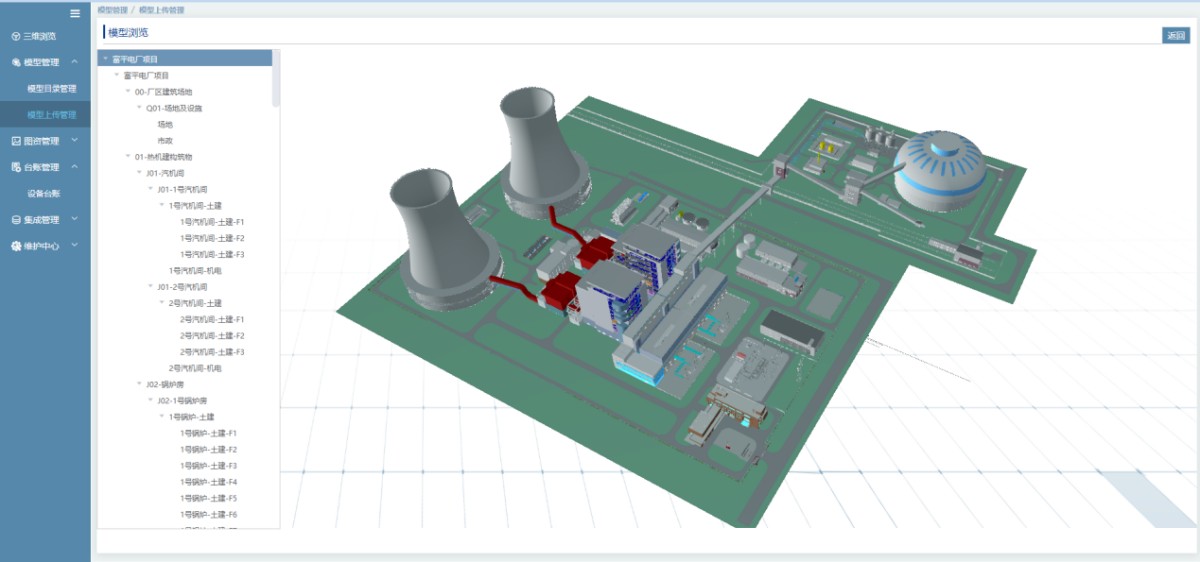The image size is (1200, 562).
Task: Collapse the highlighted root 富平电厂项目 arrow
Action: 105,59
